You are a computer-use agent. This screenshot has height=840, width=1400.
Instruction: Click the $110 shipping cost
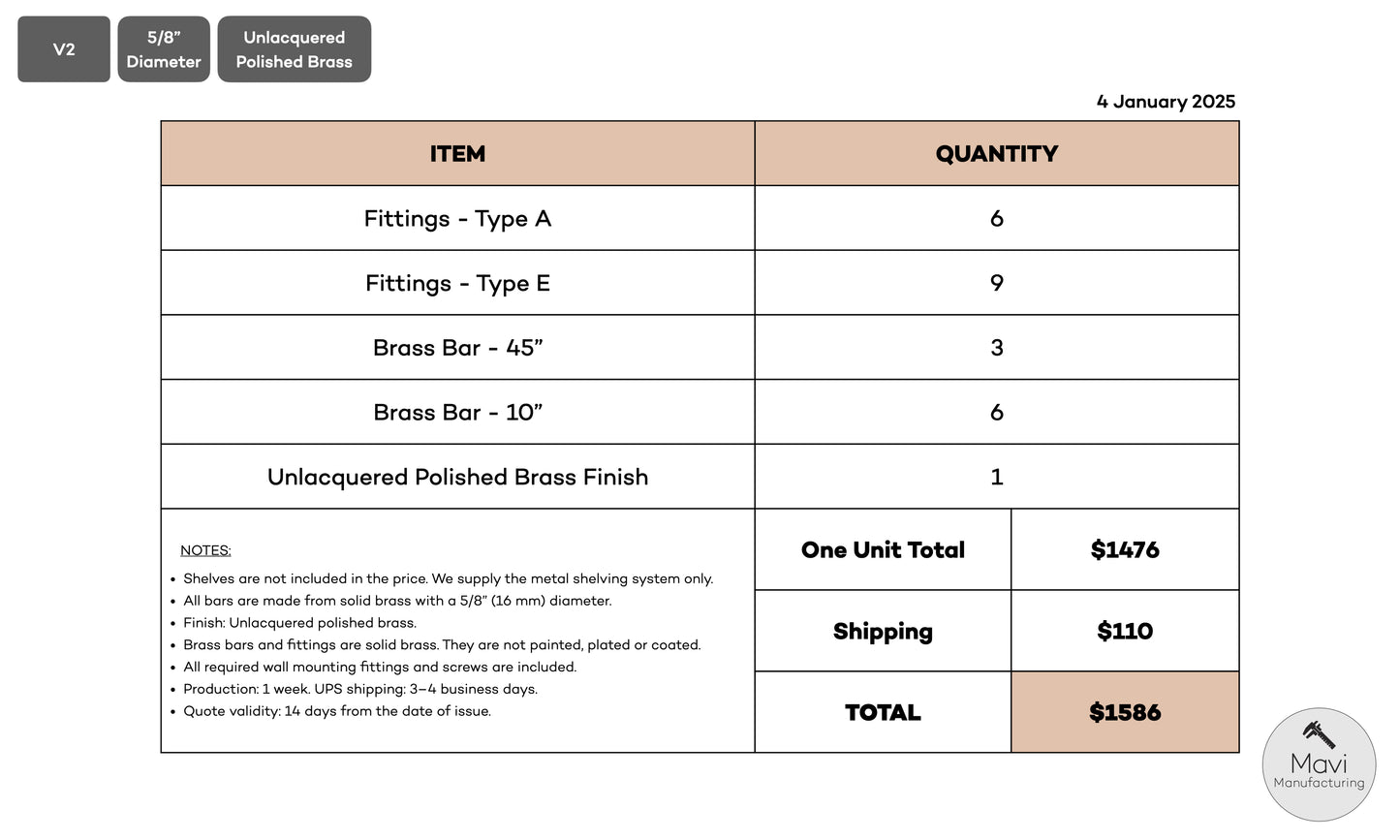click(1125, 632)
